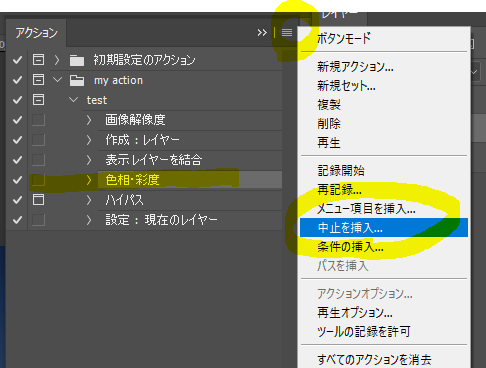Choose 複製 from the flyout menu
The height and width of the screenshot is (368, 486).
click(x=384, y=105)
